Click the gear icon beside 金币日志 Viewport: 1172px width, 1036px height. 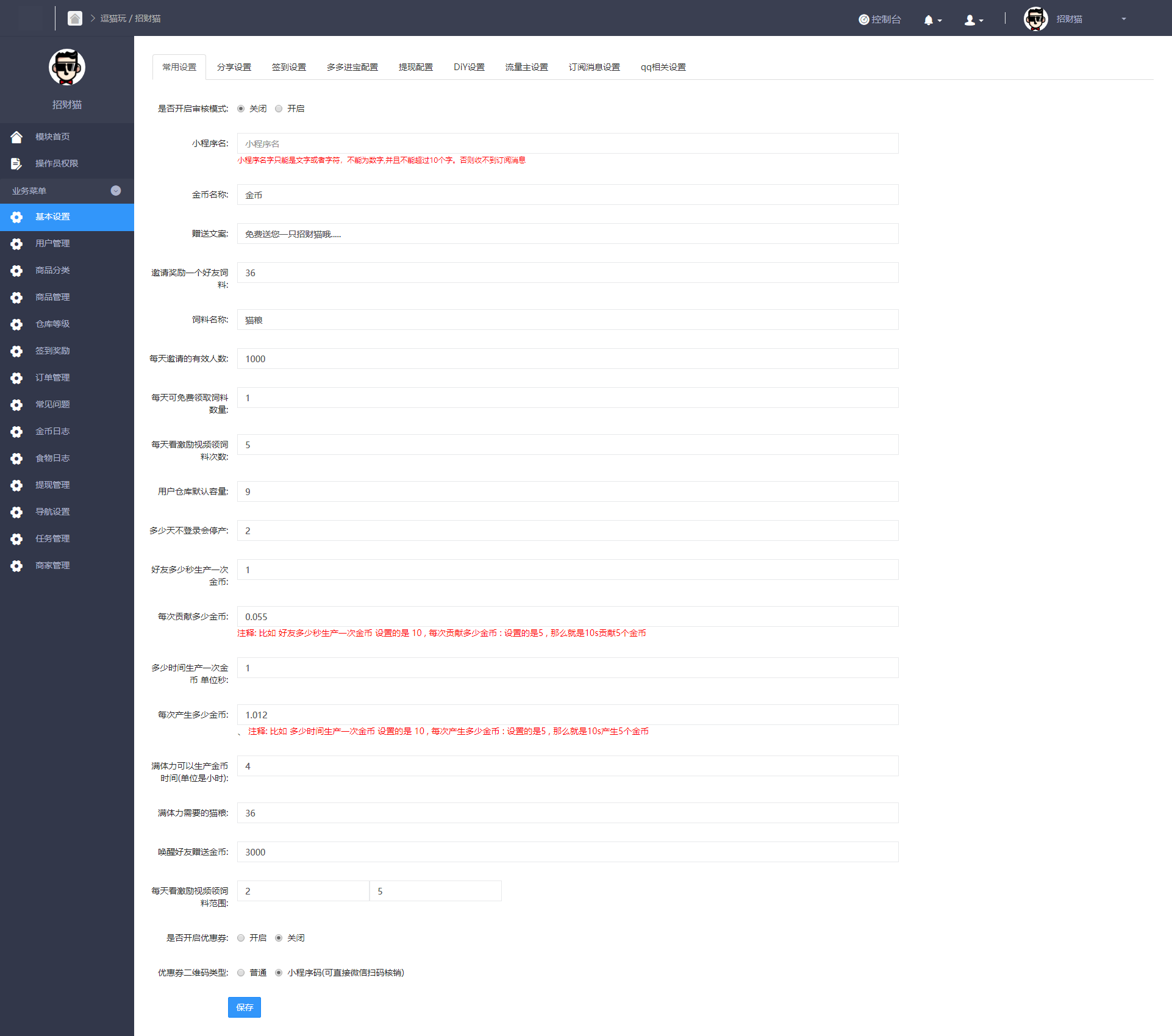click(16, 432)
